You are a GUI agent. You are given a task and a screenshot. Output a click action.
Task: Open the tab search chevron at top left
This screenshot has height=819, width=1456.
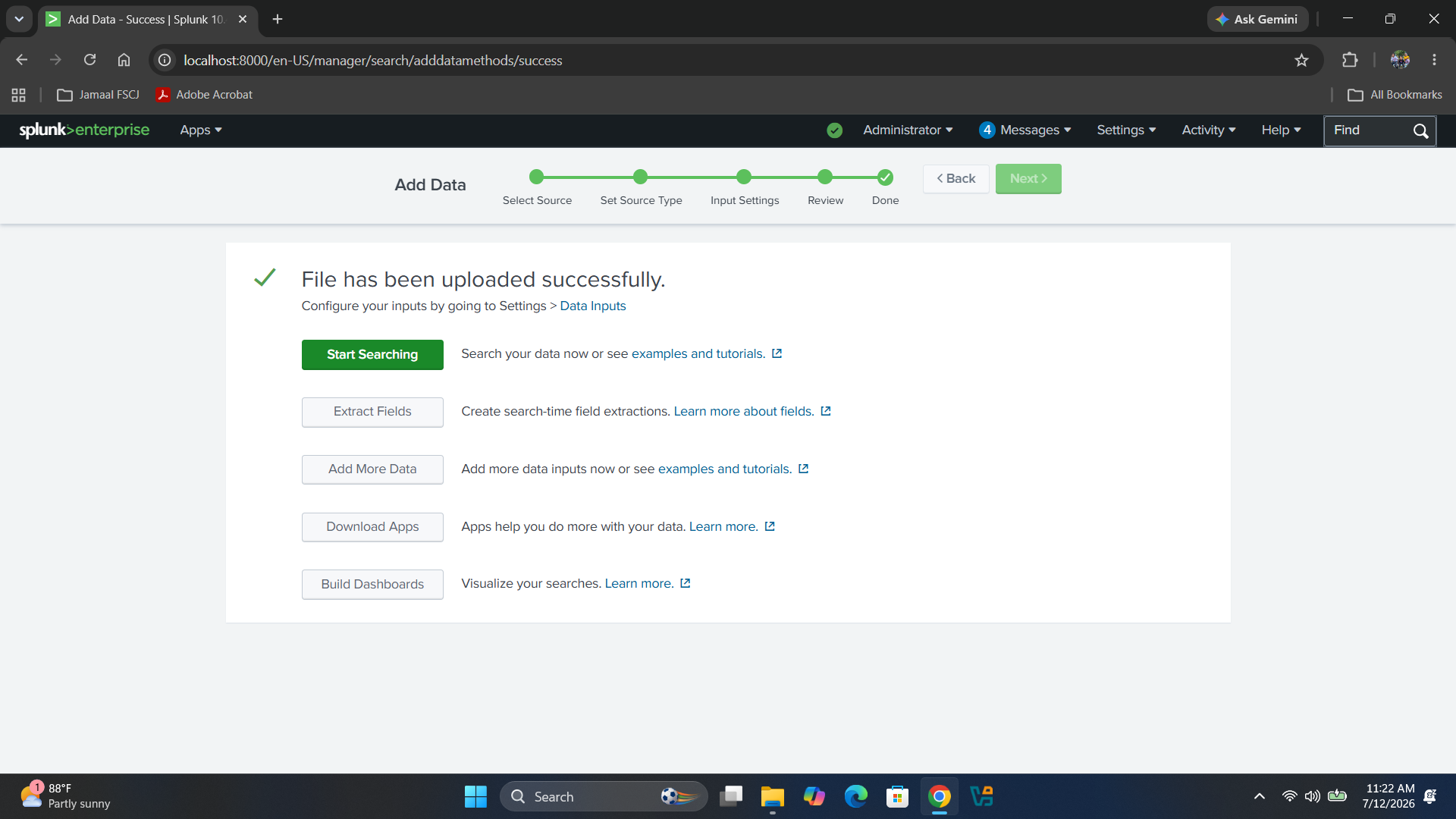tap(19, 19)
